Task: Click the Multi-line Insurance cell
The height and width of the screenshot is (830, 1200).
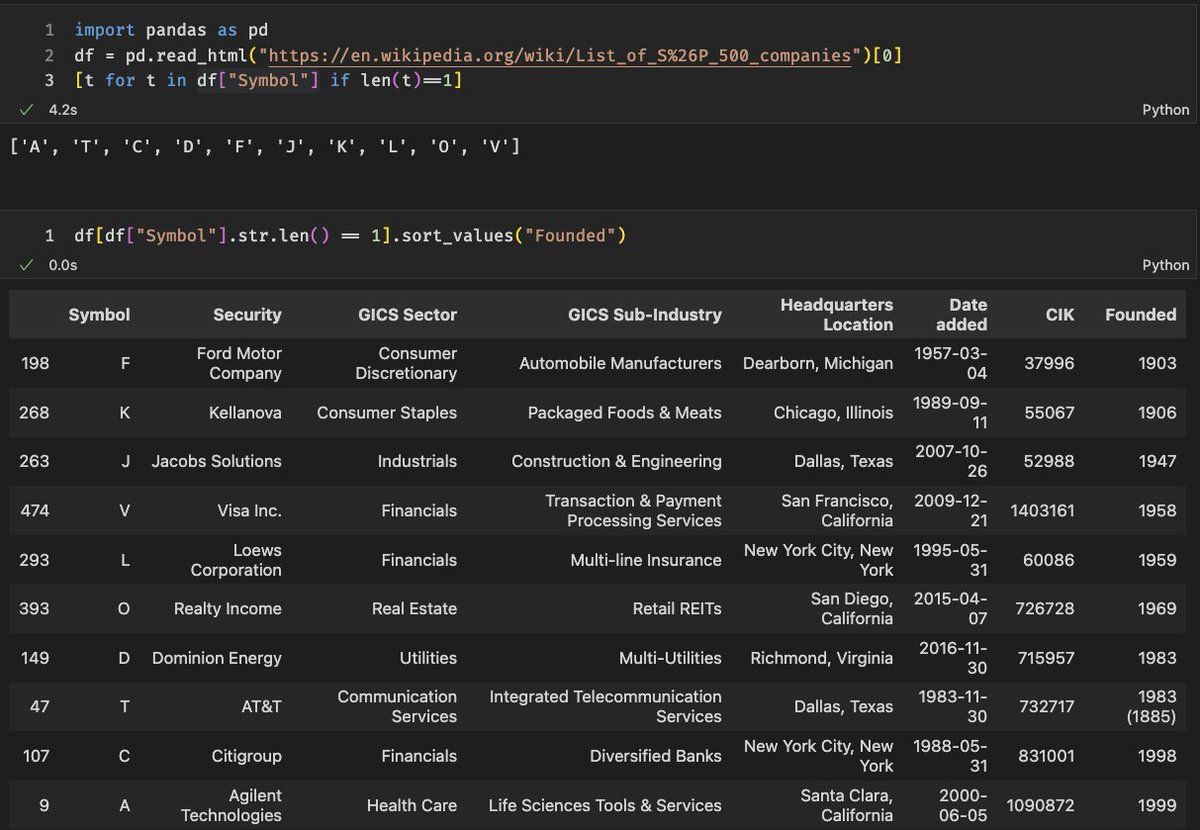Action: (645, 560)
